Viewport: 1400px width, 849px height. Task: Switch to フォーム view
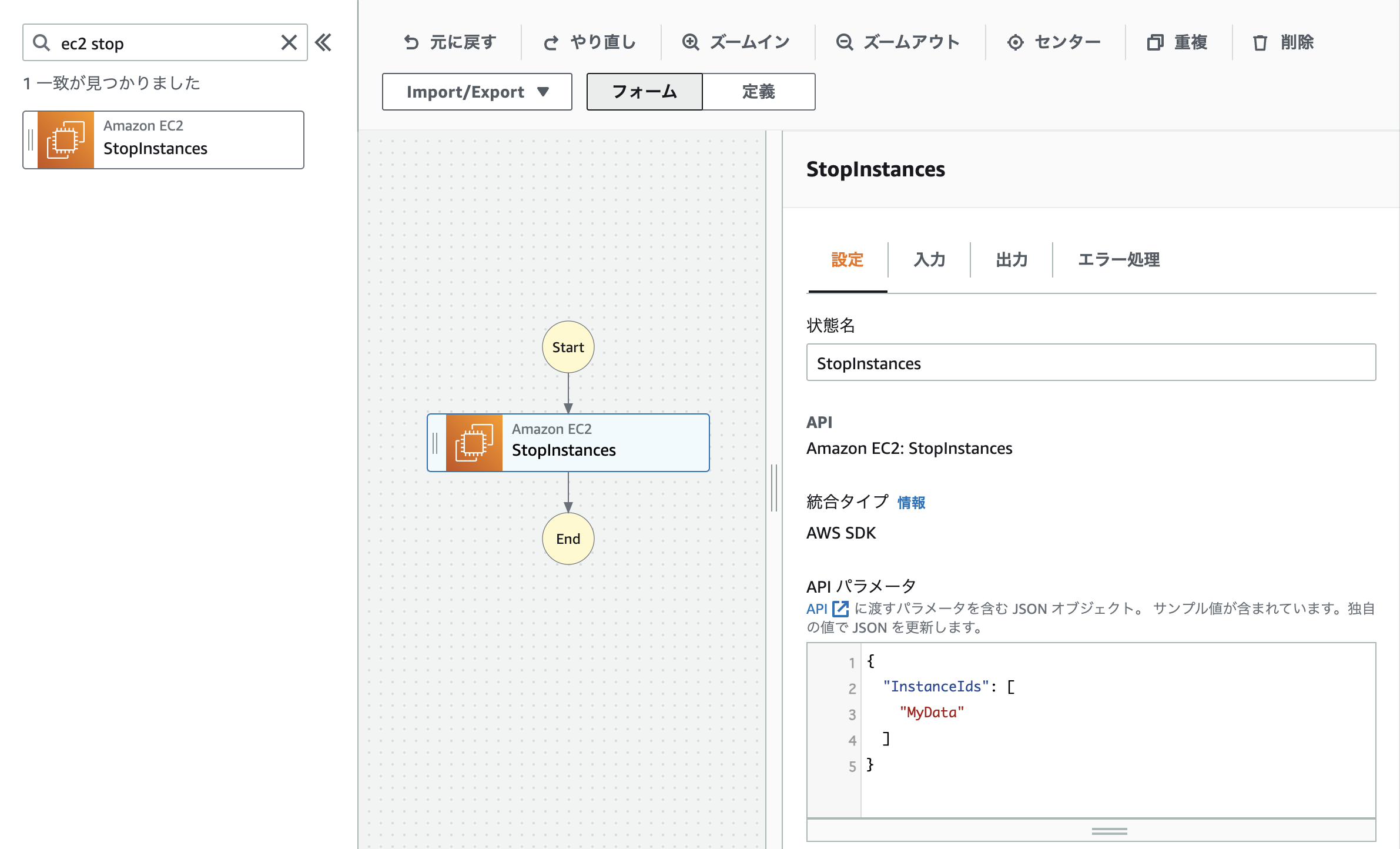645,92
